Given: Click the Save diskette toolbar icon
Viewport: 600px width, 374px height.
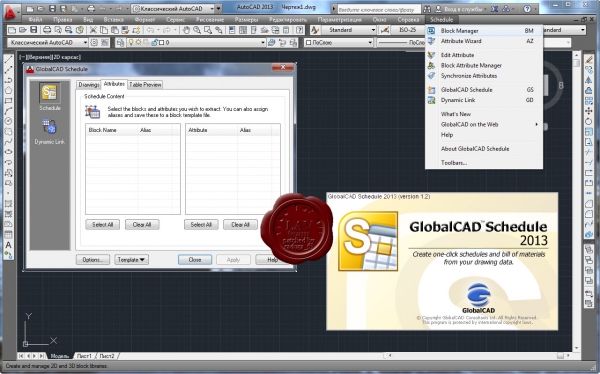Looking at the screenshot, I should [x=33, y=30].
